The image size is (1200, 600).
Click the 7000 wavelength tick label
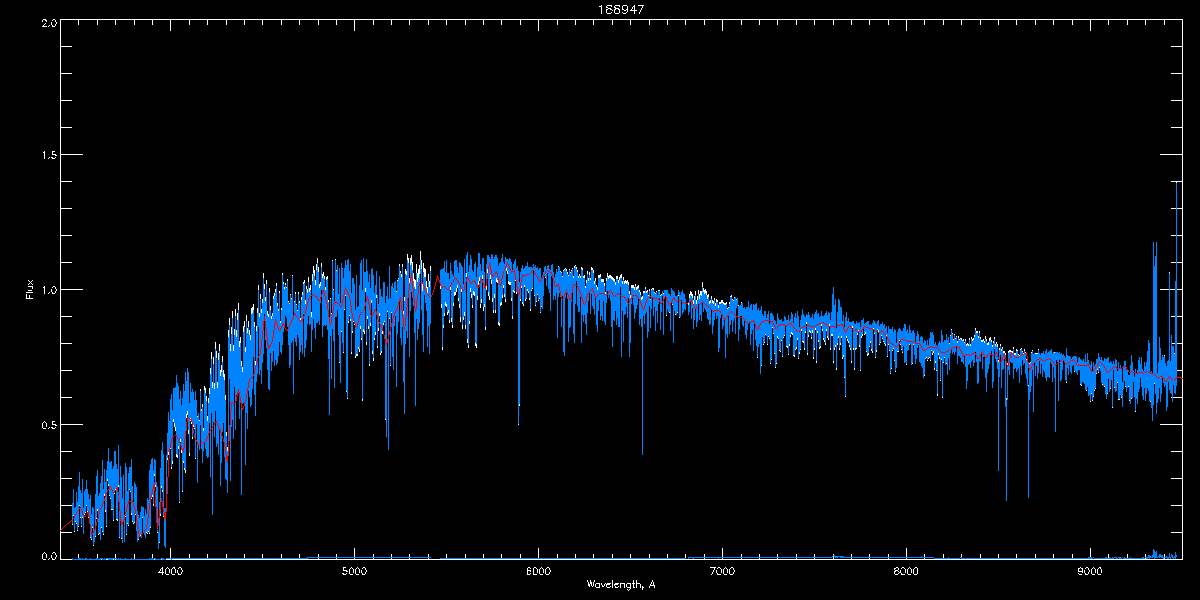tap(722, 571)
